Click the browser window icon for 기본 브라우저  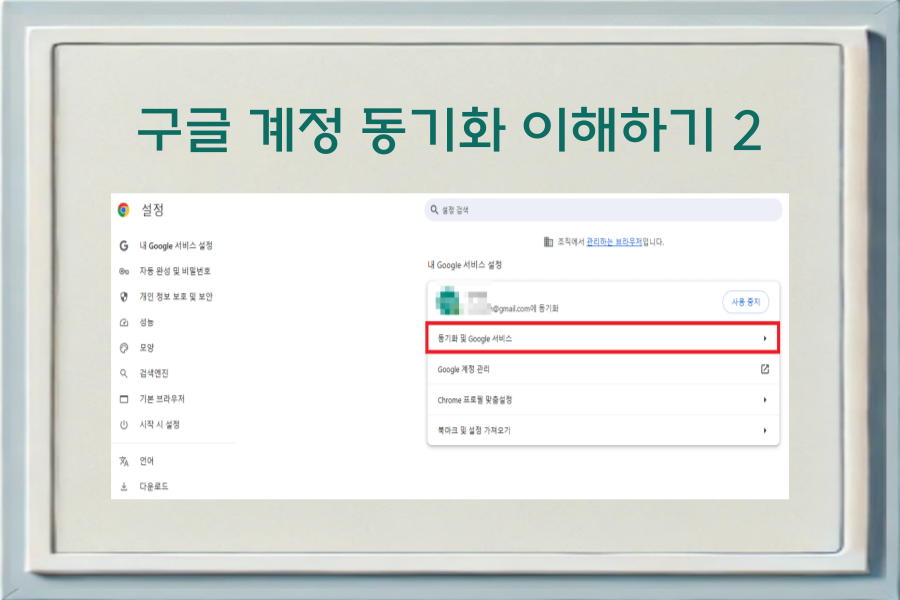pyautogui.click(x=123, y=399)
